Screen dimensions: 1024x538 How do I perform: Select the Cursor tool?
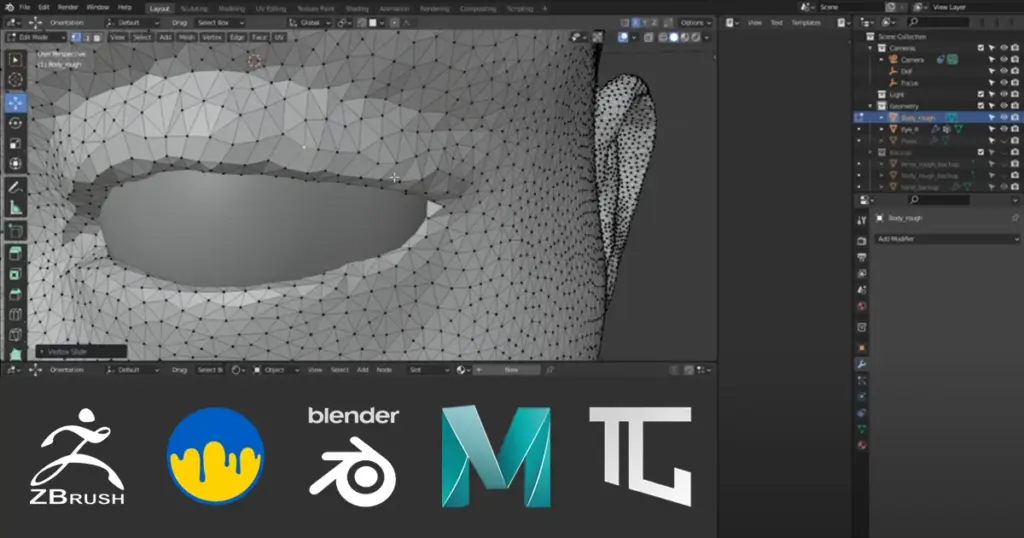[16, 80]
